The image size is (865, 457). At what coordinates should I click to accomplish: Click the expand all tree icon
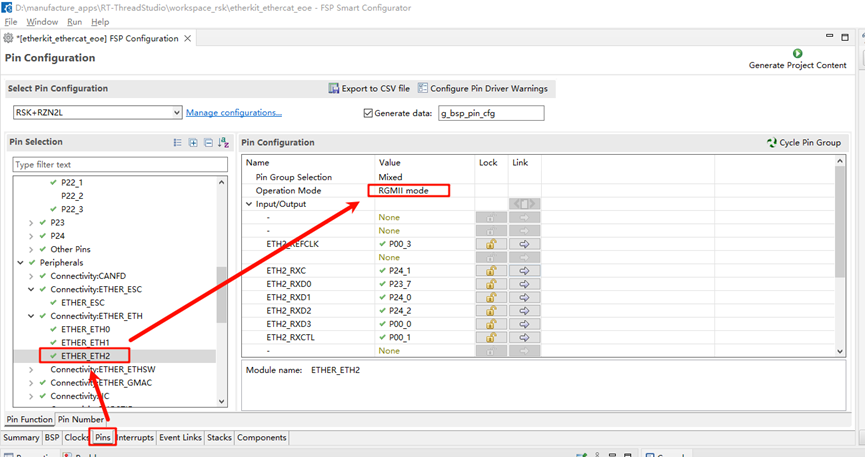click(193, 142)
